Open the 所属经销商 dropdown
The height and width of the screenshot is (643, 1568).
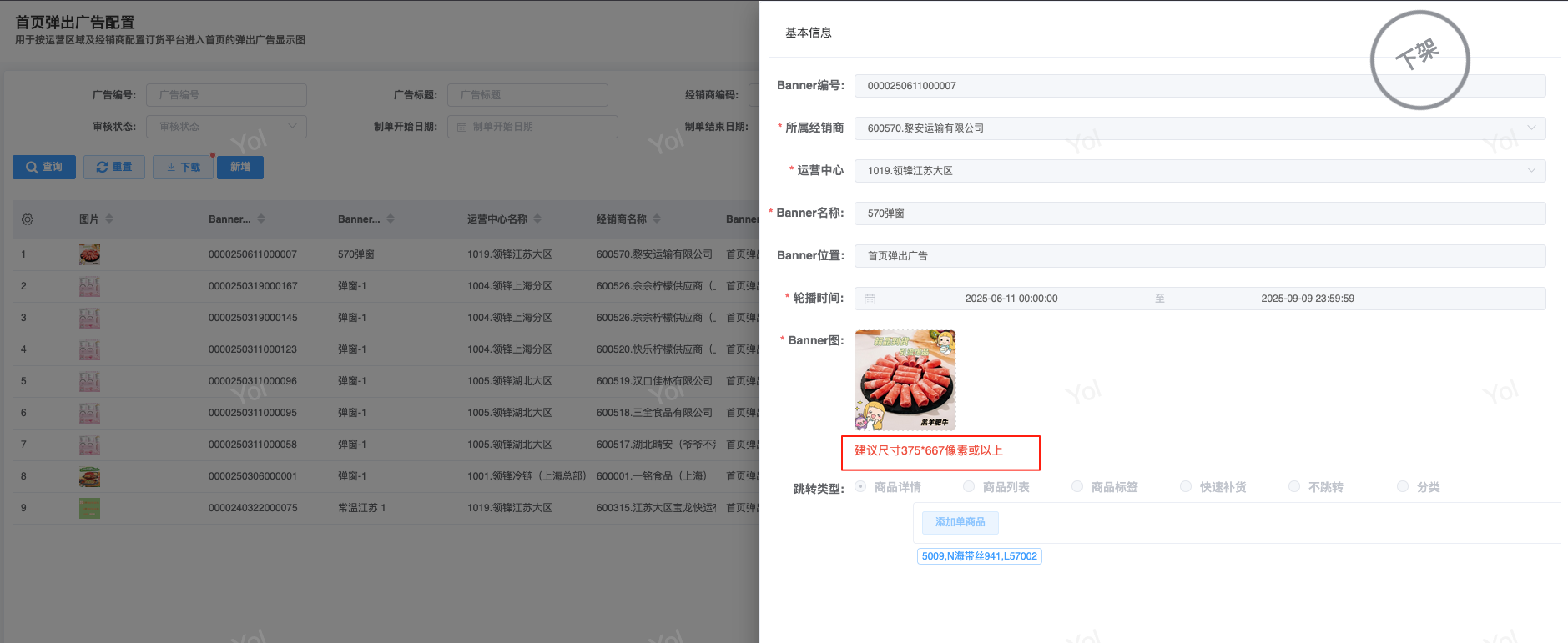point(1200,128)
